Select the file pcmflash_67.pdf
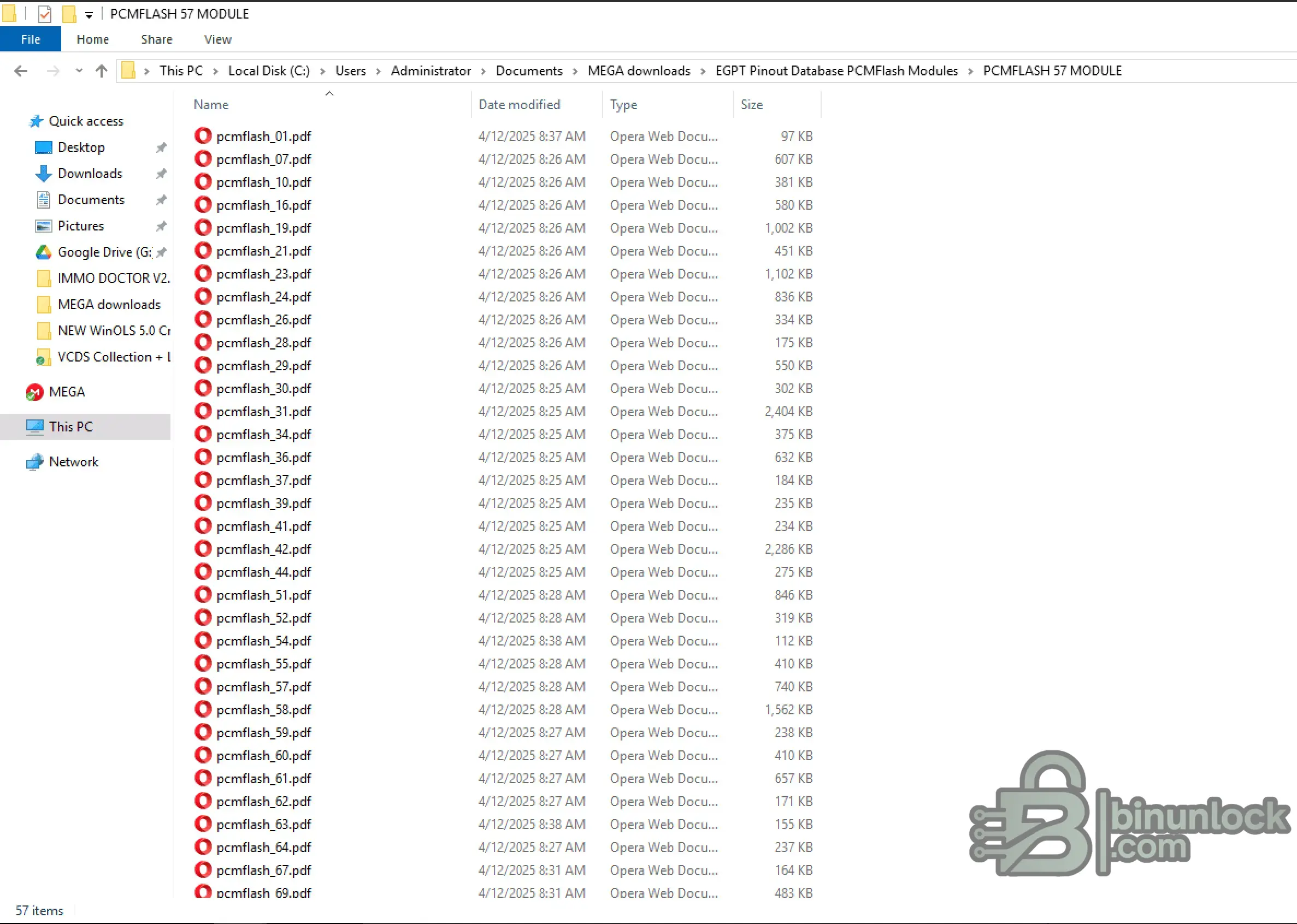Screen dimensions: 1297x924 (263, 870)
